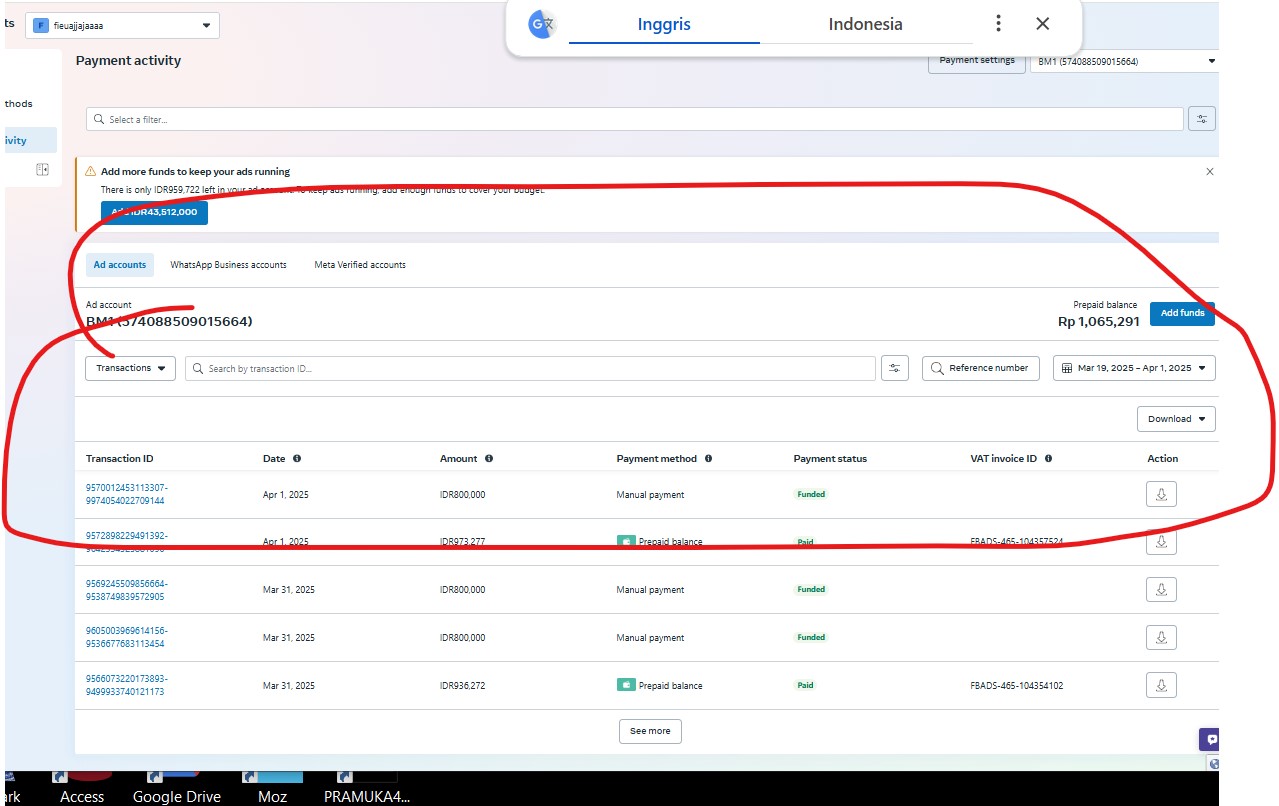The width and height of the screenshot is (1279, 806).
Task: Expand the Download dropdown menu
Action: 1176,419
